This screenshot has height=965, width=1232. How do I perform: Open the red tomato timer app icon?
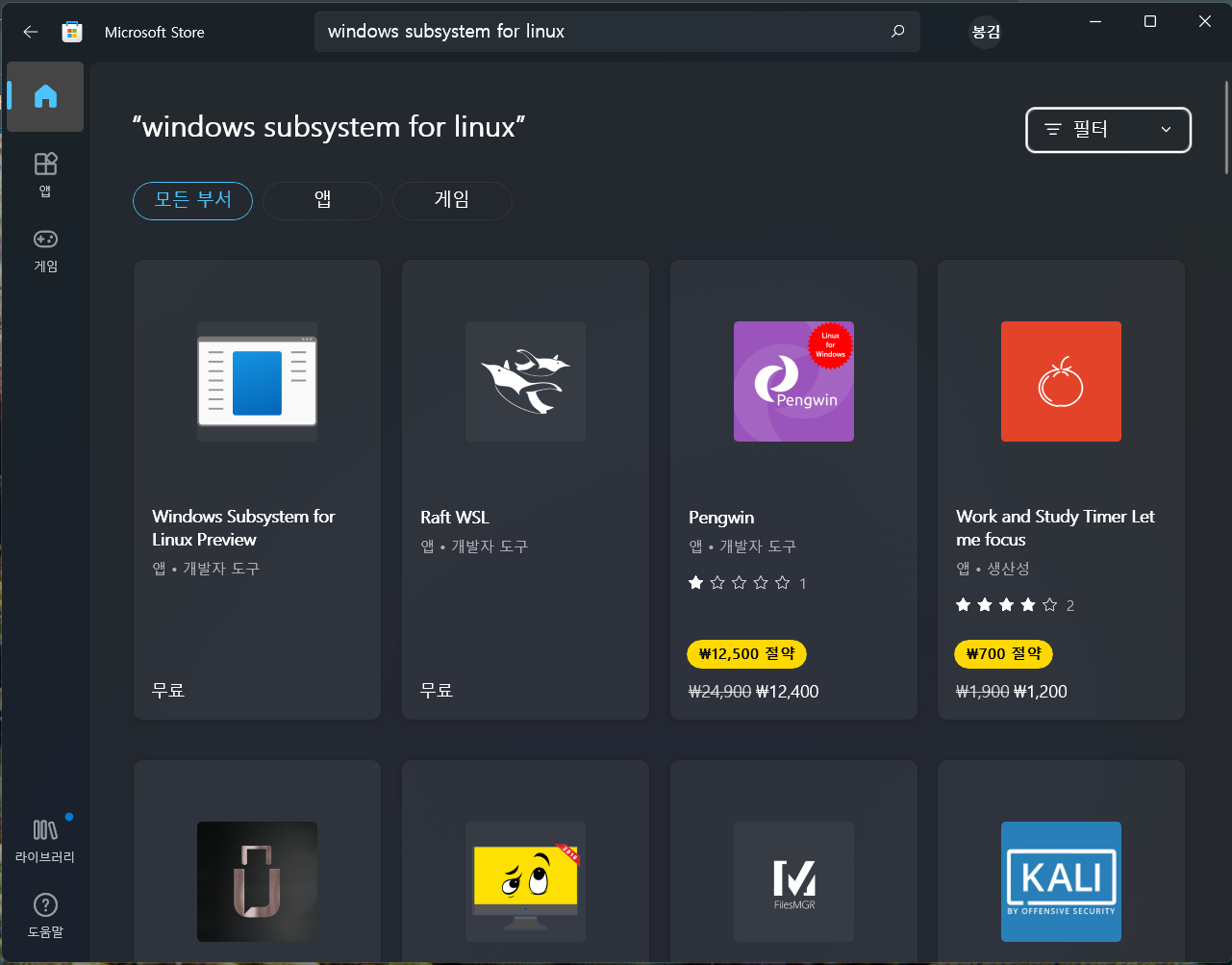(1061, 381)
